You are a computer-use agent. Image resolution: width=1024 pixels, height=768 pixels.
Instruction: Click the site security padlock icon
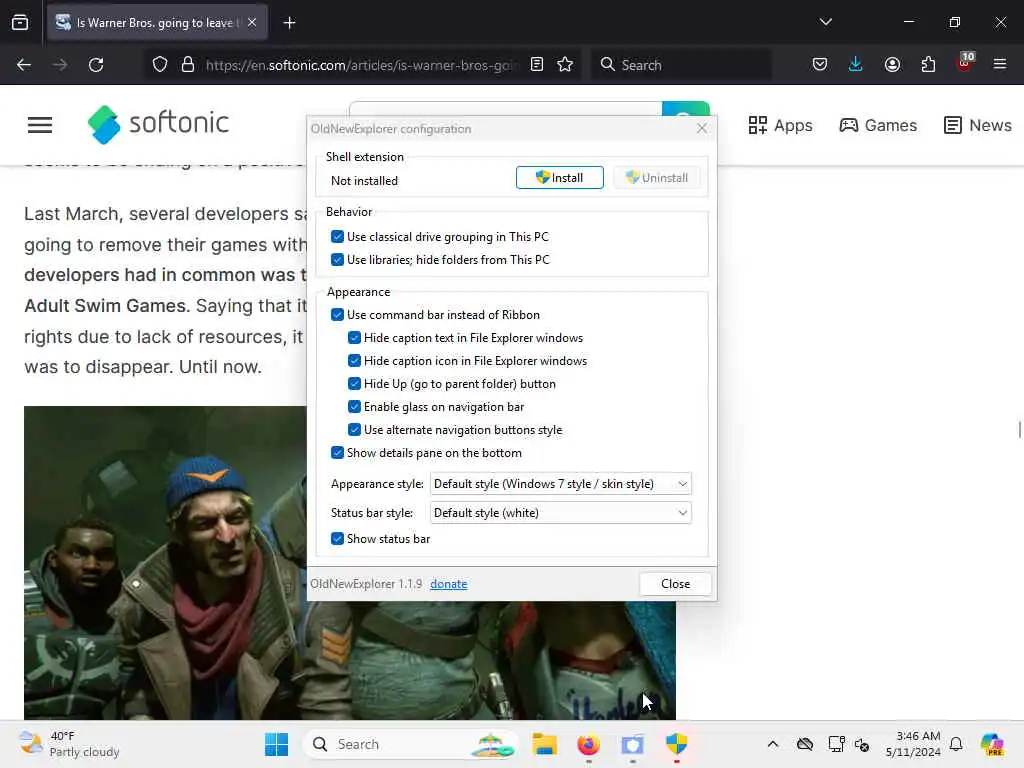click(x=188, y=65)
